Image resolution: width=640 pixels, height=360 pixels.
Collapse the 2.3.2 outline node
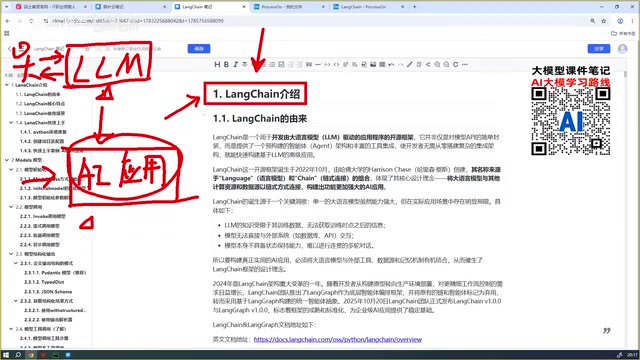click(x=16, y=301)
